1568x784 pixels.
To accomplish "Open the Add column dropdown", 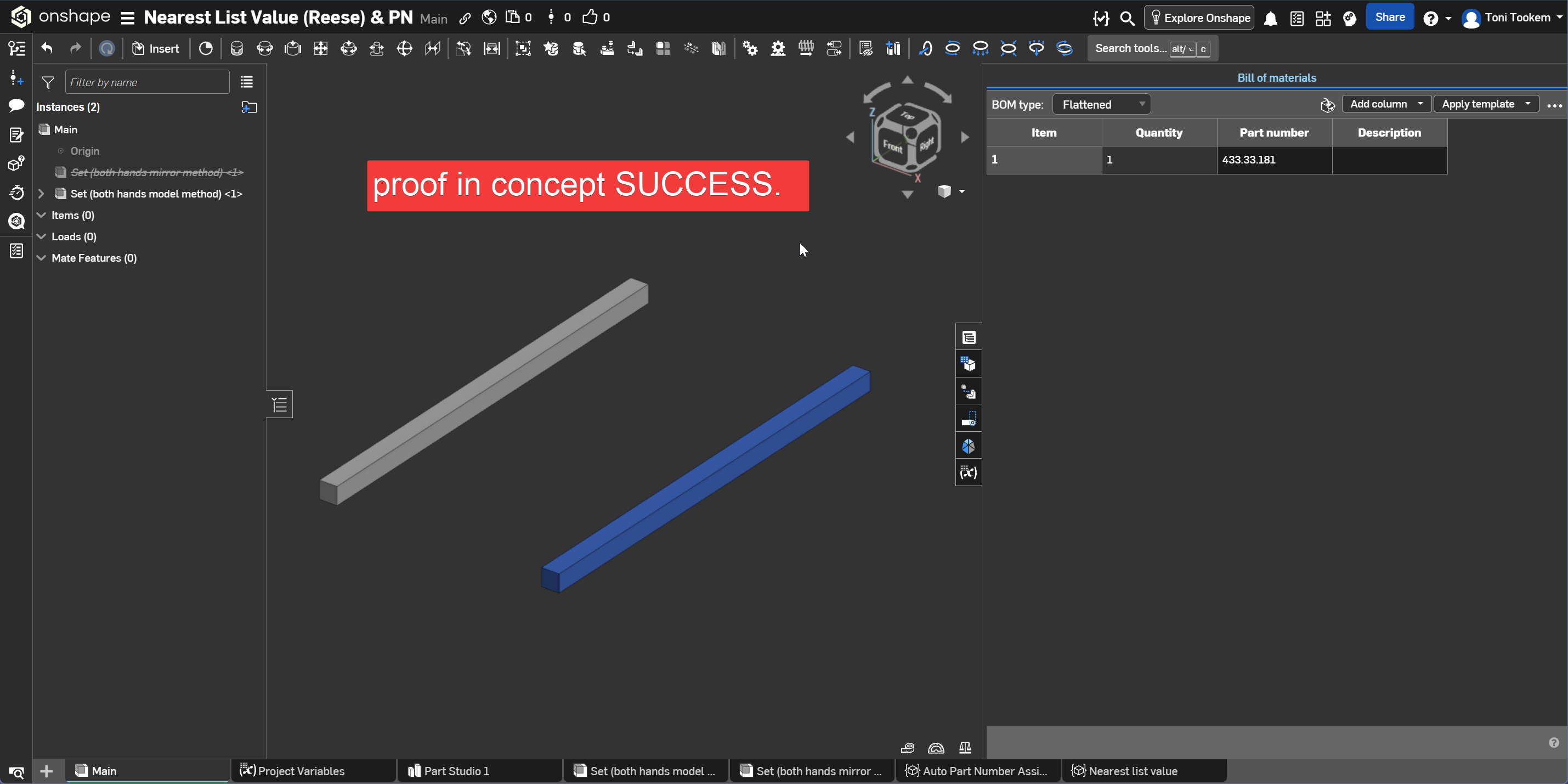I will pyautogui.click(x=1385, y=104).
